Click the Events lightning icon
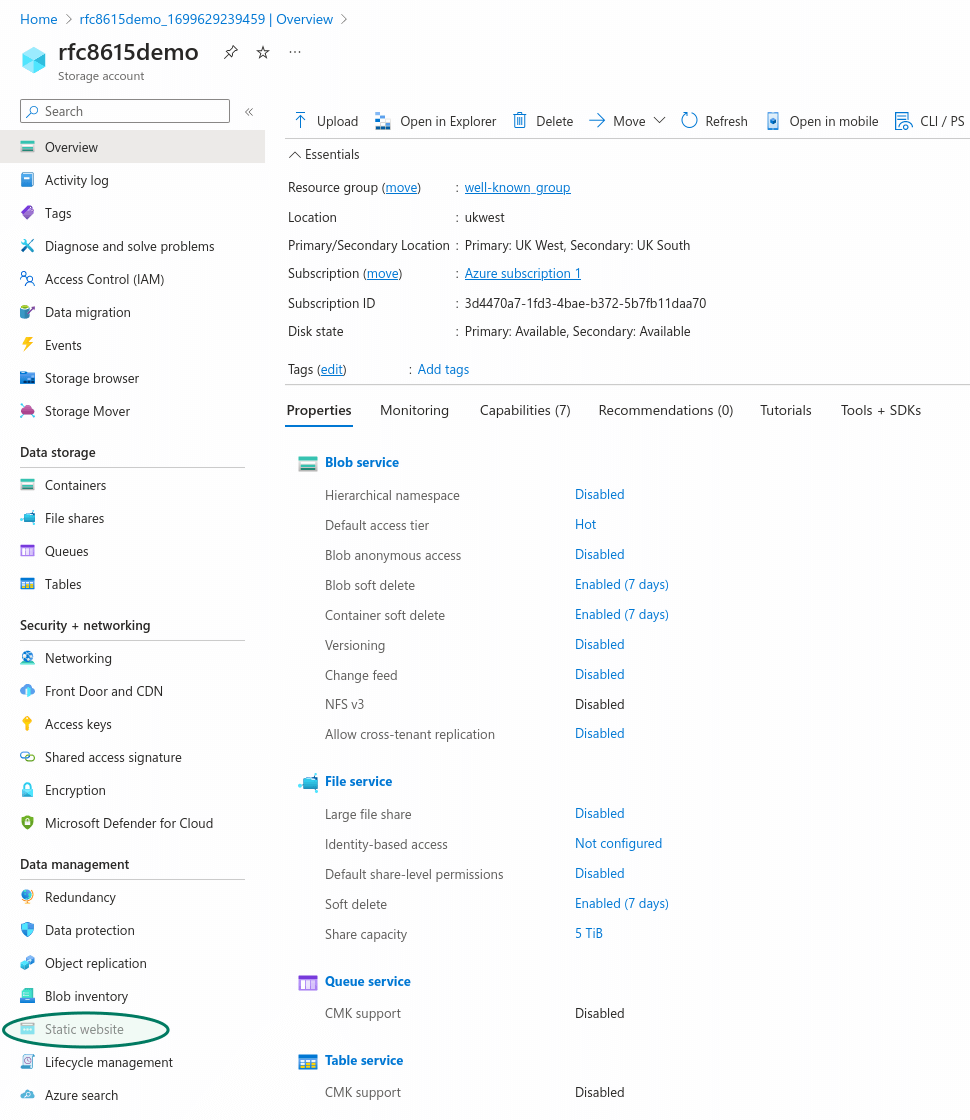Viewport: 970px width, 1120px height. click(x=28, y=344)
